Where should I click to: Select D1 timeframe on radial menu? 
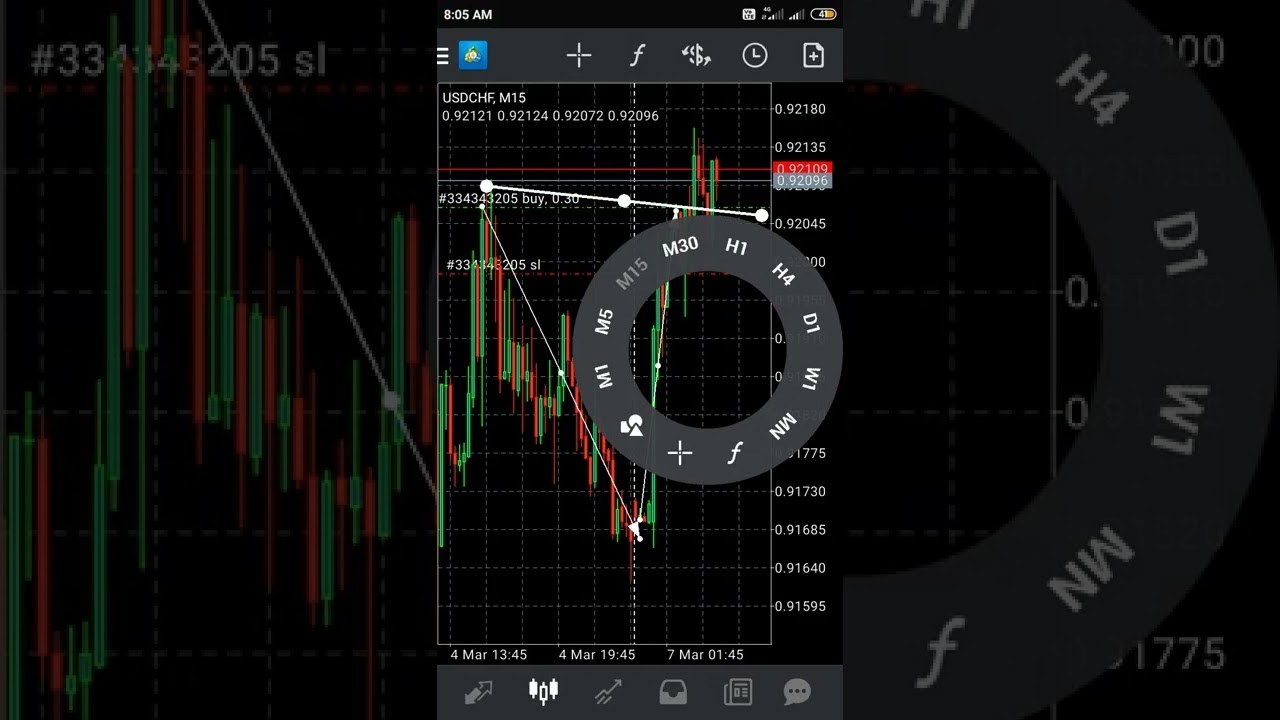(x=810, y=323)
